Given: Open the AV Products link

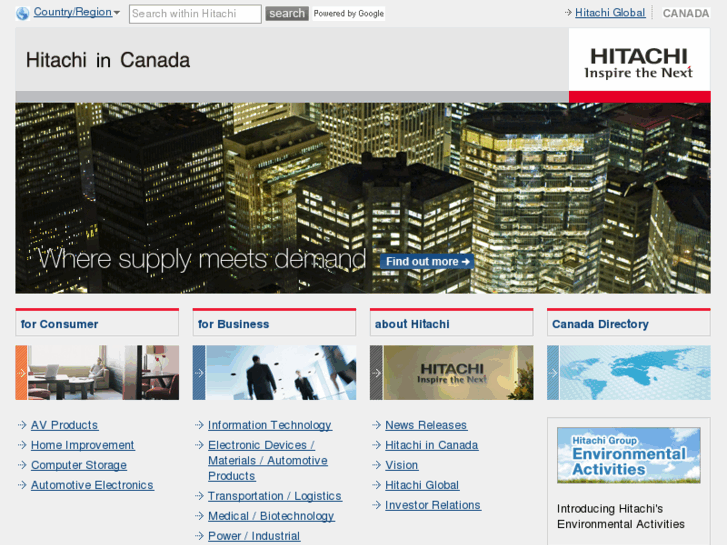Looking at the screenshot, I should pos(64,425).
